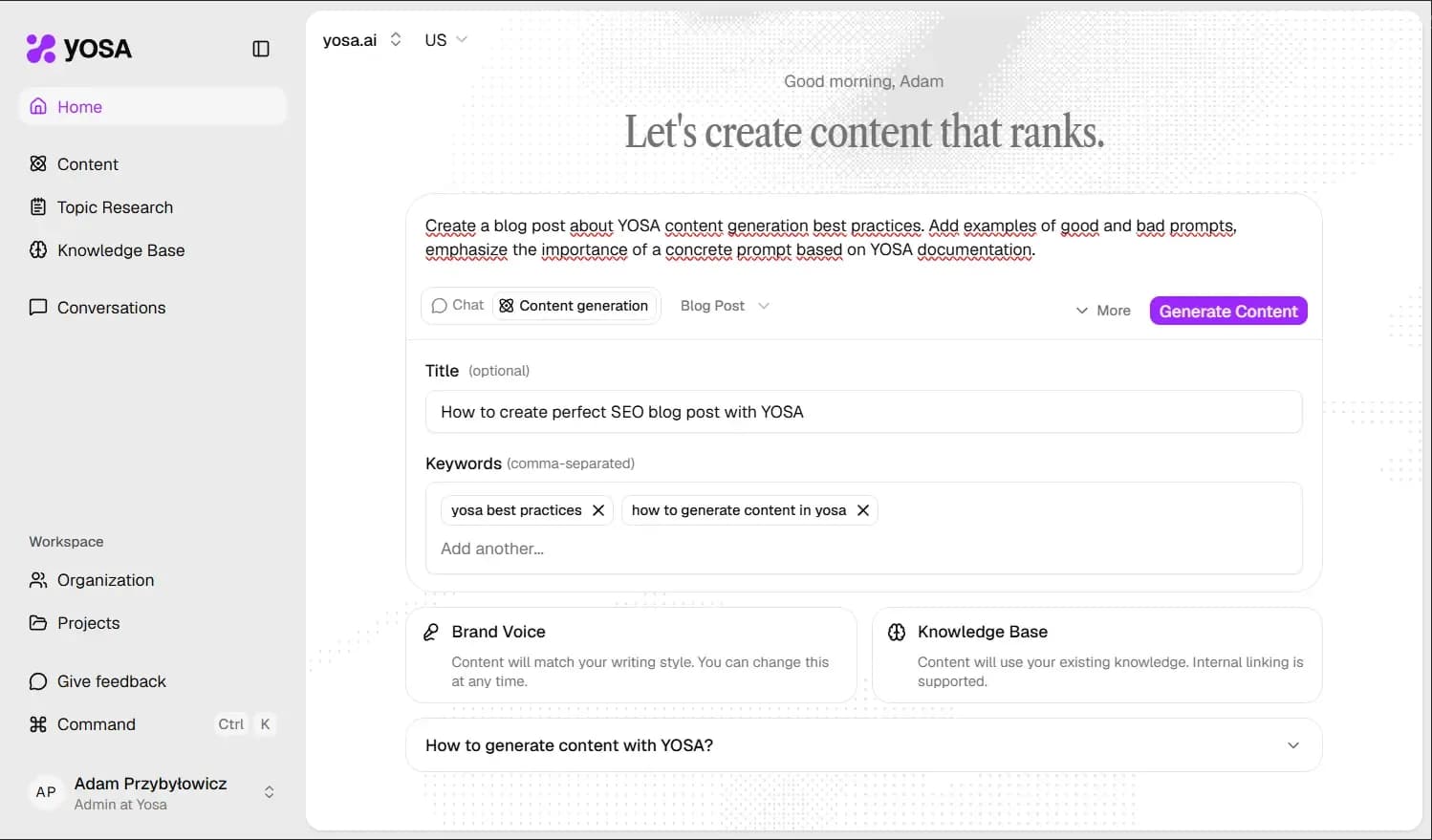Click the 'Add another...' keyword field
Screen dimensions: 1432x840
click(x=863, y=549)
